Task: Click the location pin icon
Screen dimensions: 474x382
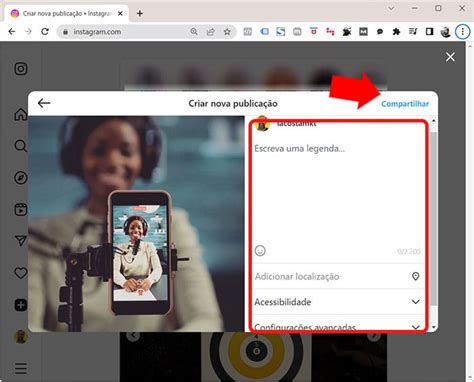Action: coord(416,276)
